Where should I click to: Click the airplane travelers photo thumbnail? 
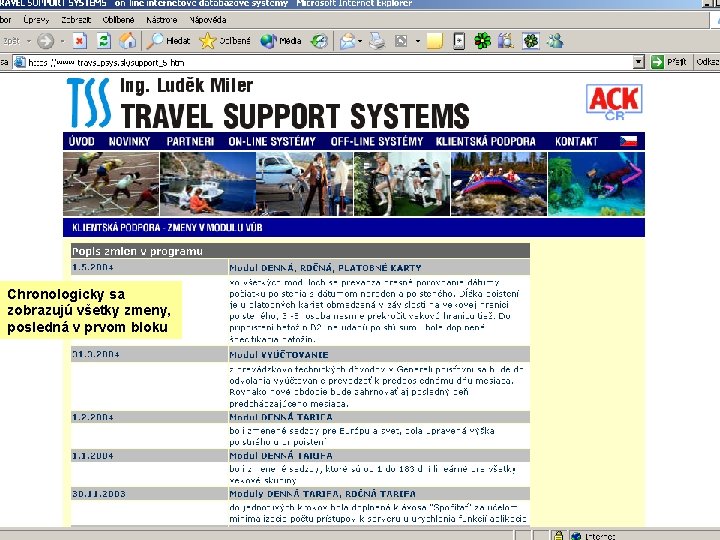(x=304, y=184)
